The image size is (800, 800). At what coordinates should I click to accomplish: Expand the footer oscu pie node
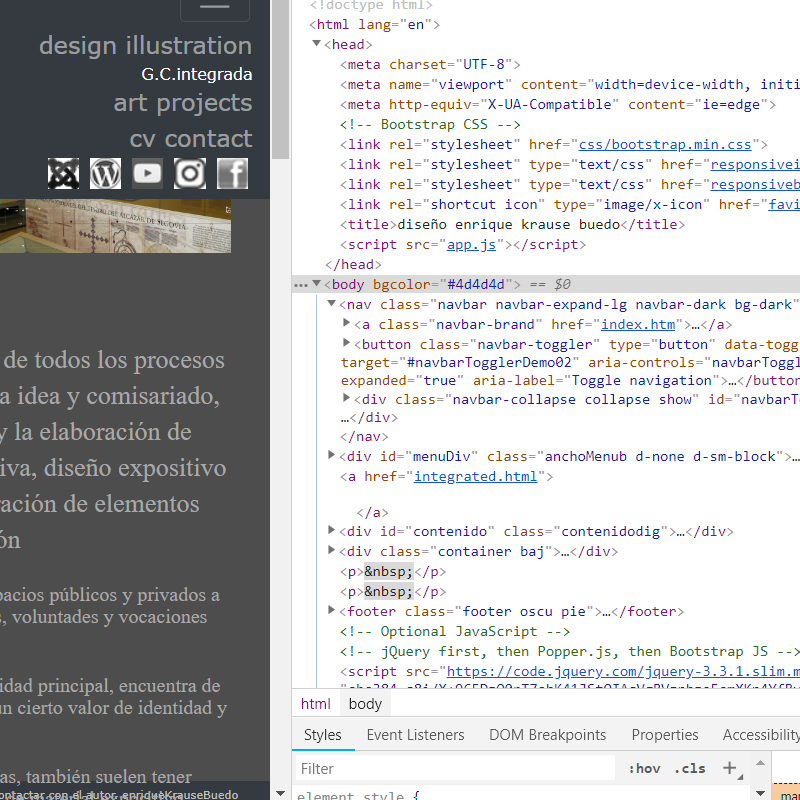click(x=331, y=610)
